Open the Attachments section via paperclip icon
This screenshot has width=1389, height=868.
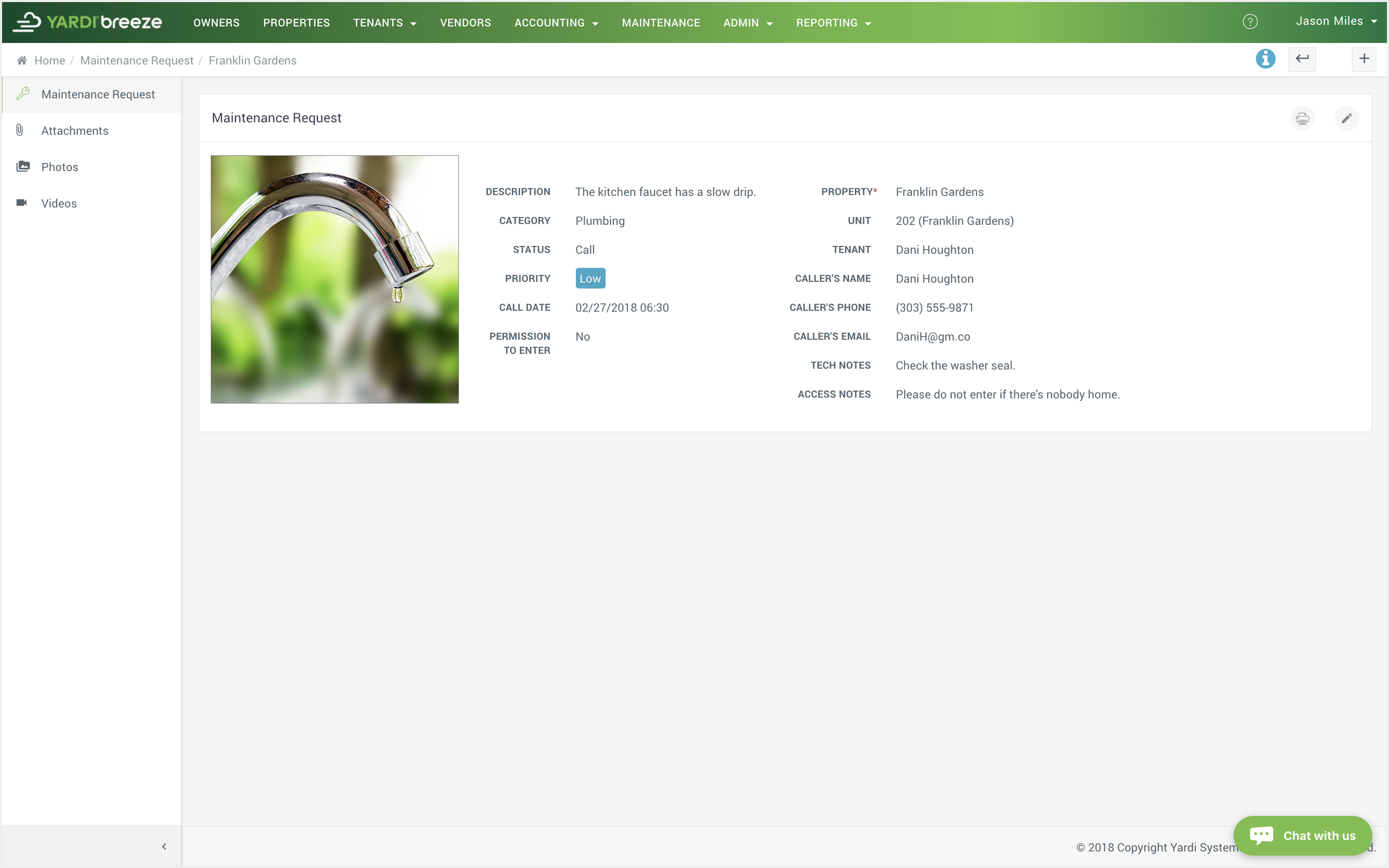pos(19,130)
